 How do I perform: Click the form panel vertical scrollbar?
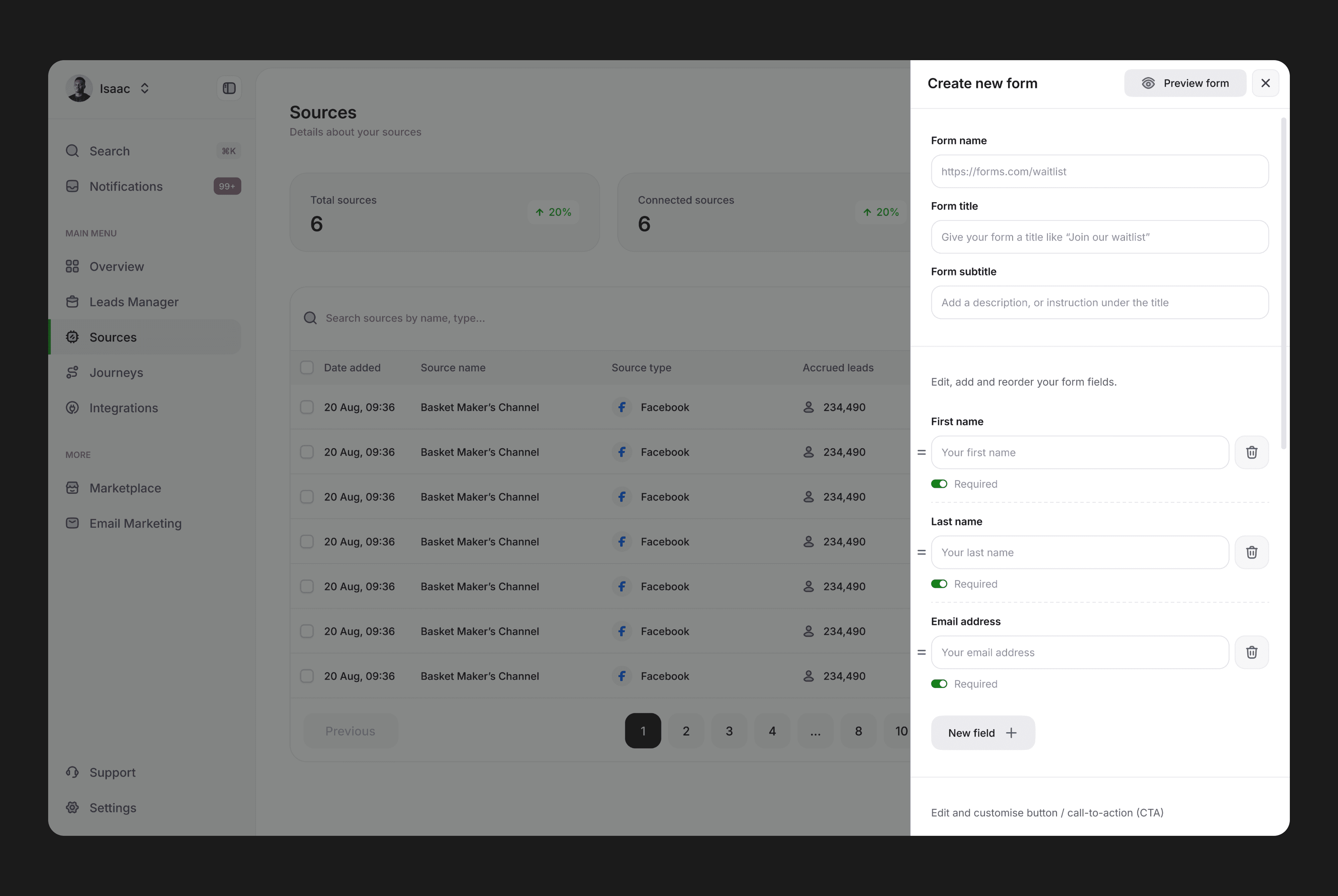(1284, 284)
